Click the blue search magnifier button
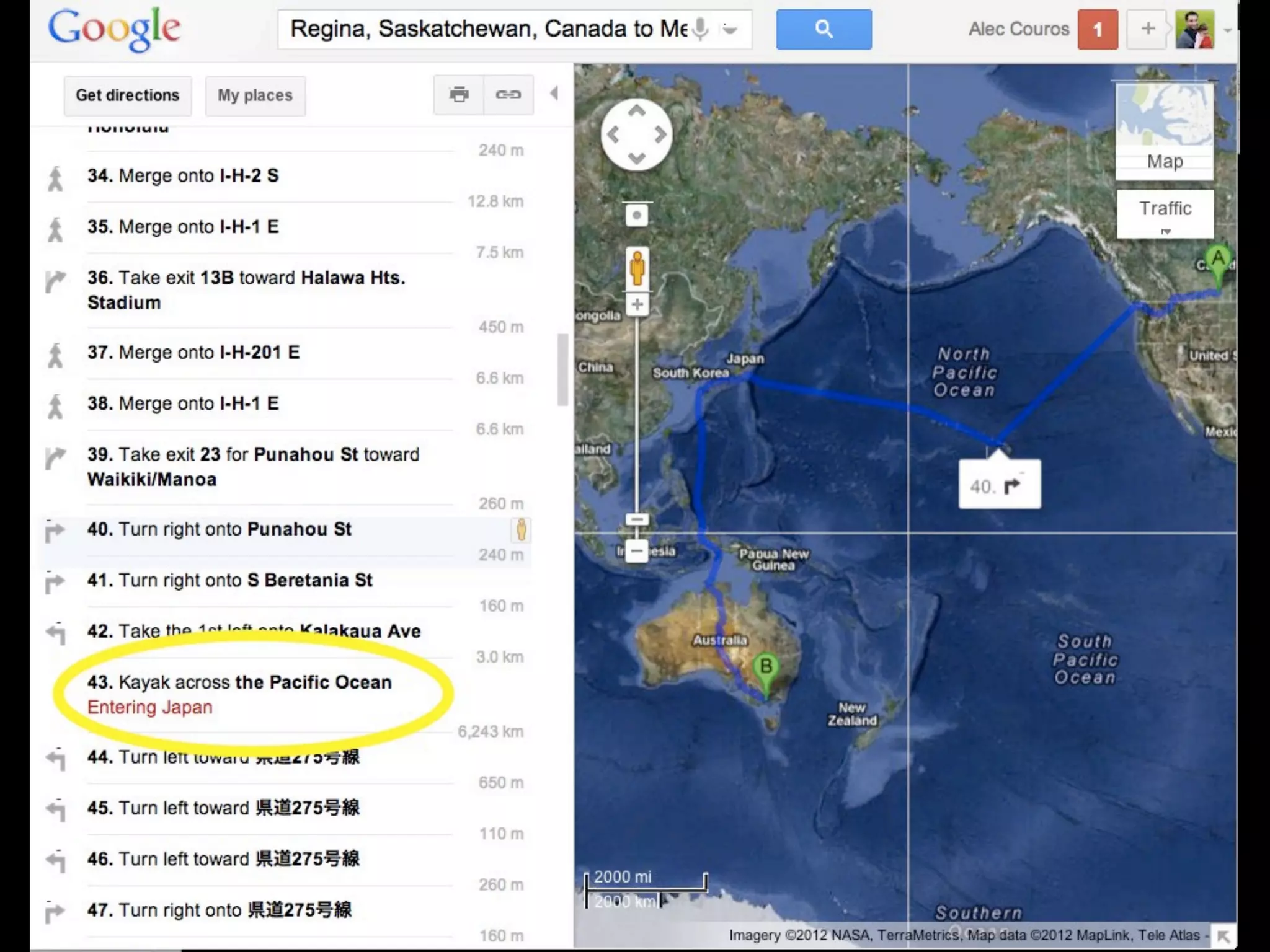Screen dimensions: 1270x952 click(x=823, y=29)
